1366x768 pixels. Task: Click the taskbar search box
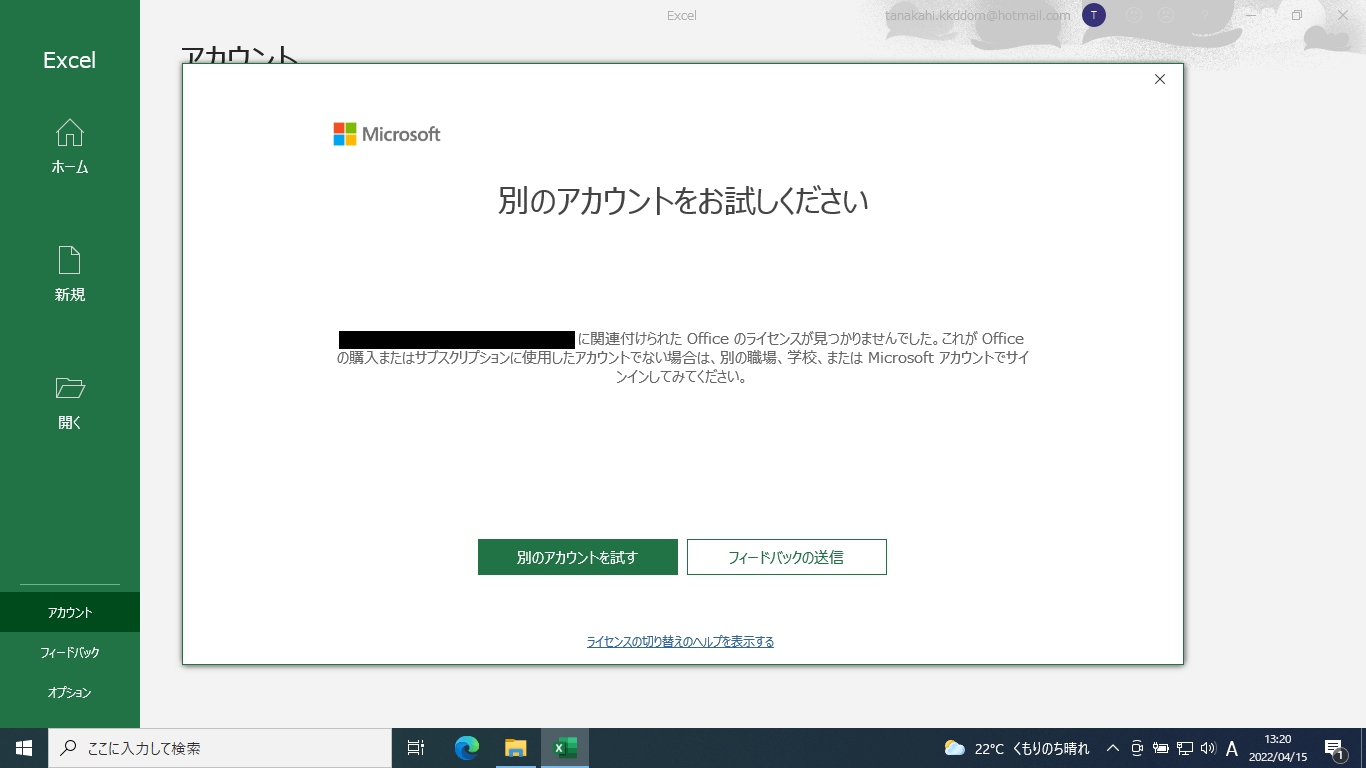[x=220, y=748]
